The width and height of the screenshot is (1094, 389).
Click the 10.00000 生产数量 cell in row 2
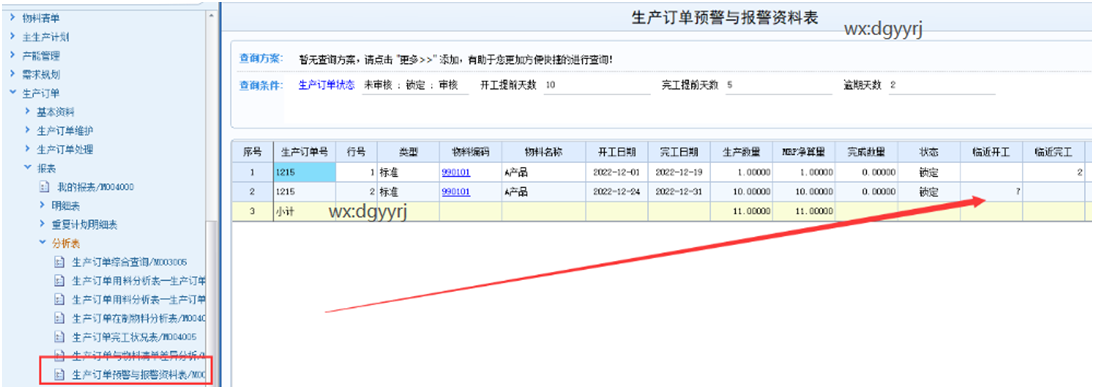[741, 192]
